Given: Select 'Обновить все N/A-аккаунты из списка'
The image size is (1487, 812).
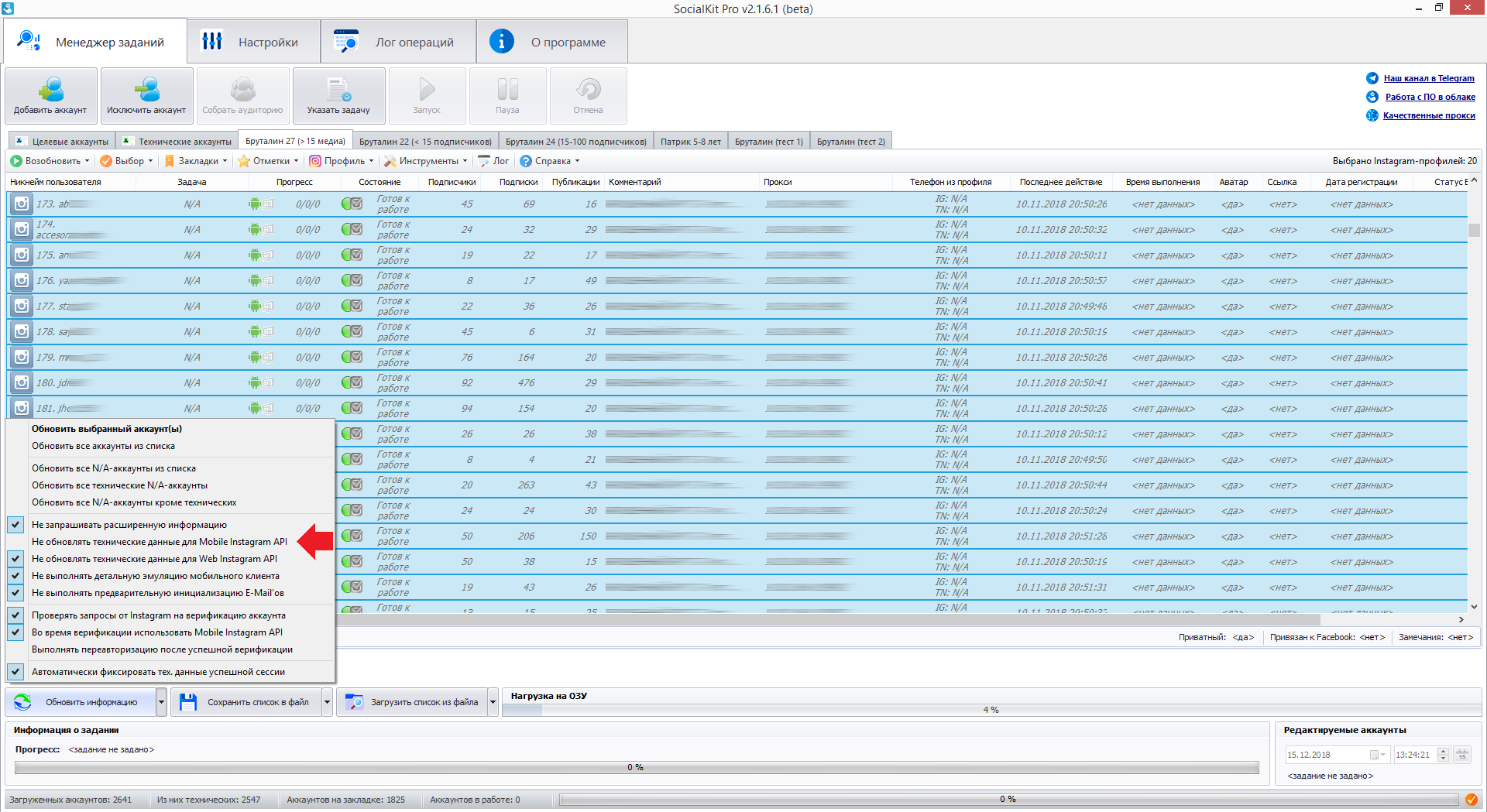Looking at the screenshot, I should click(170, 468).
